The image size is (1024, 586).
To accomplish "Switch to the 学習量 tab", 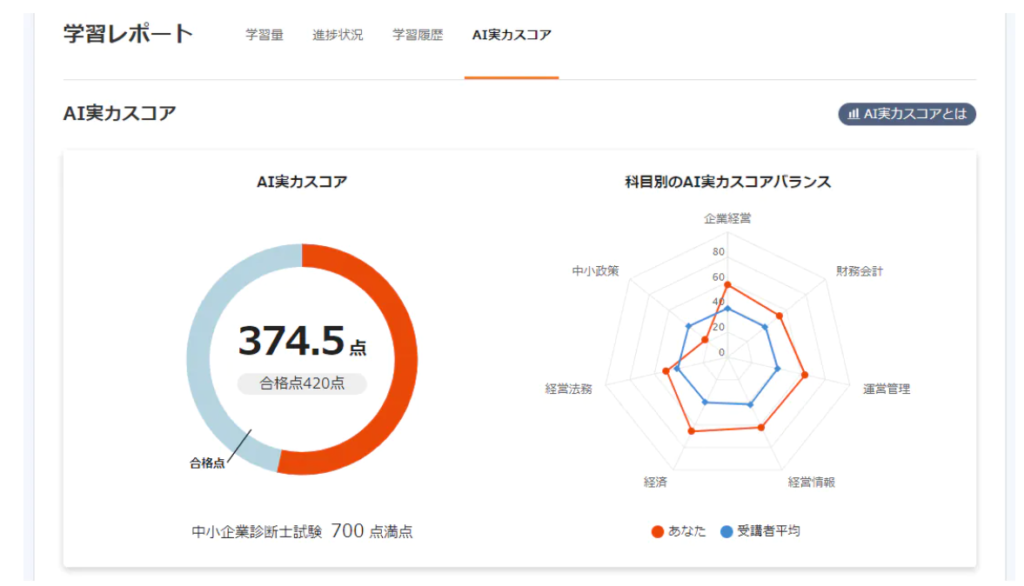I will (264, 35).
